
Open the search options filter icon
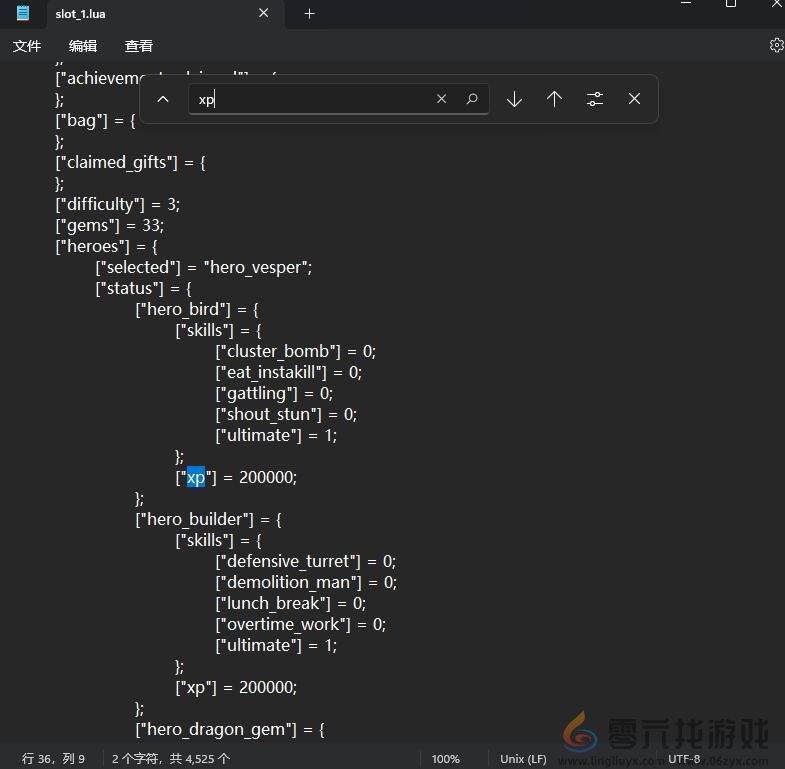[x=595, y=99]
